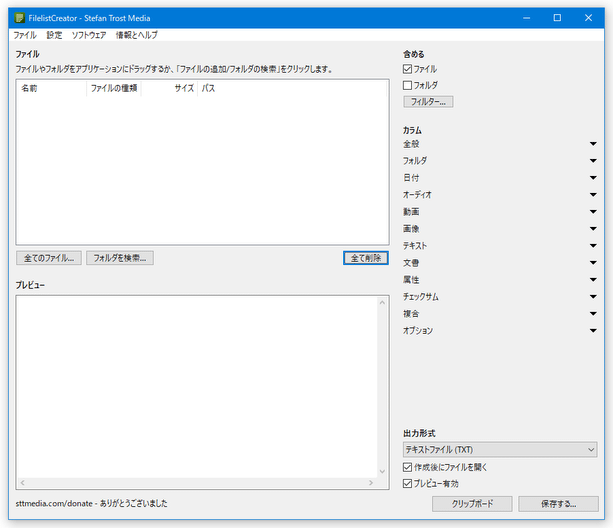Image resolution: width=613 pixels, height=528 pixels.
Task: Click the 全て削除 button
Action: pos(366,258)
